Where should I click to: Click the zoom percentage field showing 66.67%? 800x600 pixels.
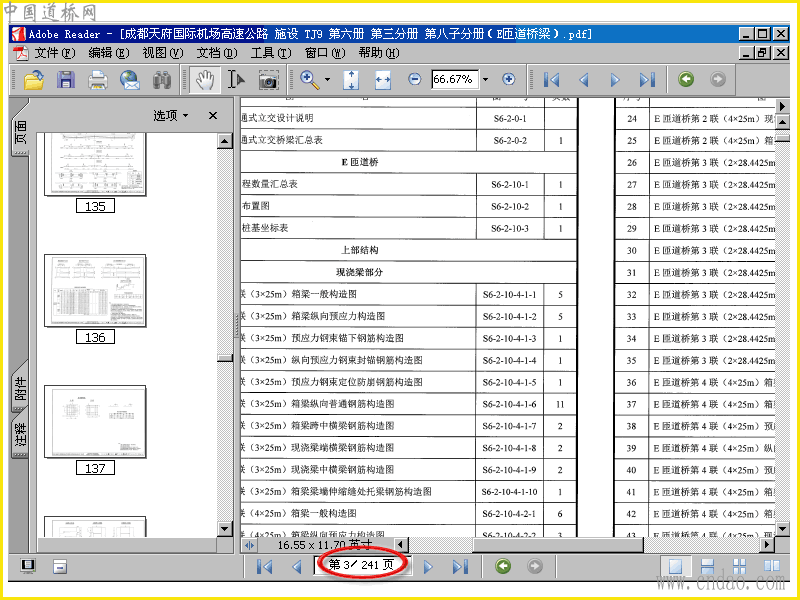click(x=455, y=79)
